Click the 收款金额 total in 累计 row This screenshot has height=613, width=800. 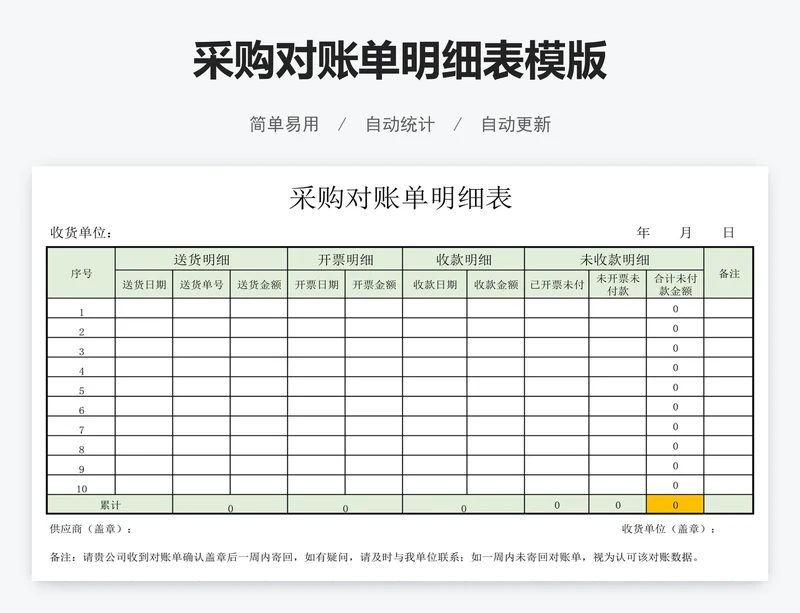pos(464,505)
